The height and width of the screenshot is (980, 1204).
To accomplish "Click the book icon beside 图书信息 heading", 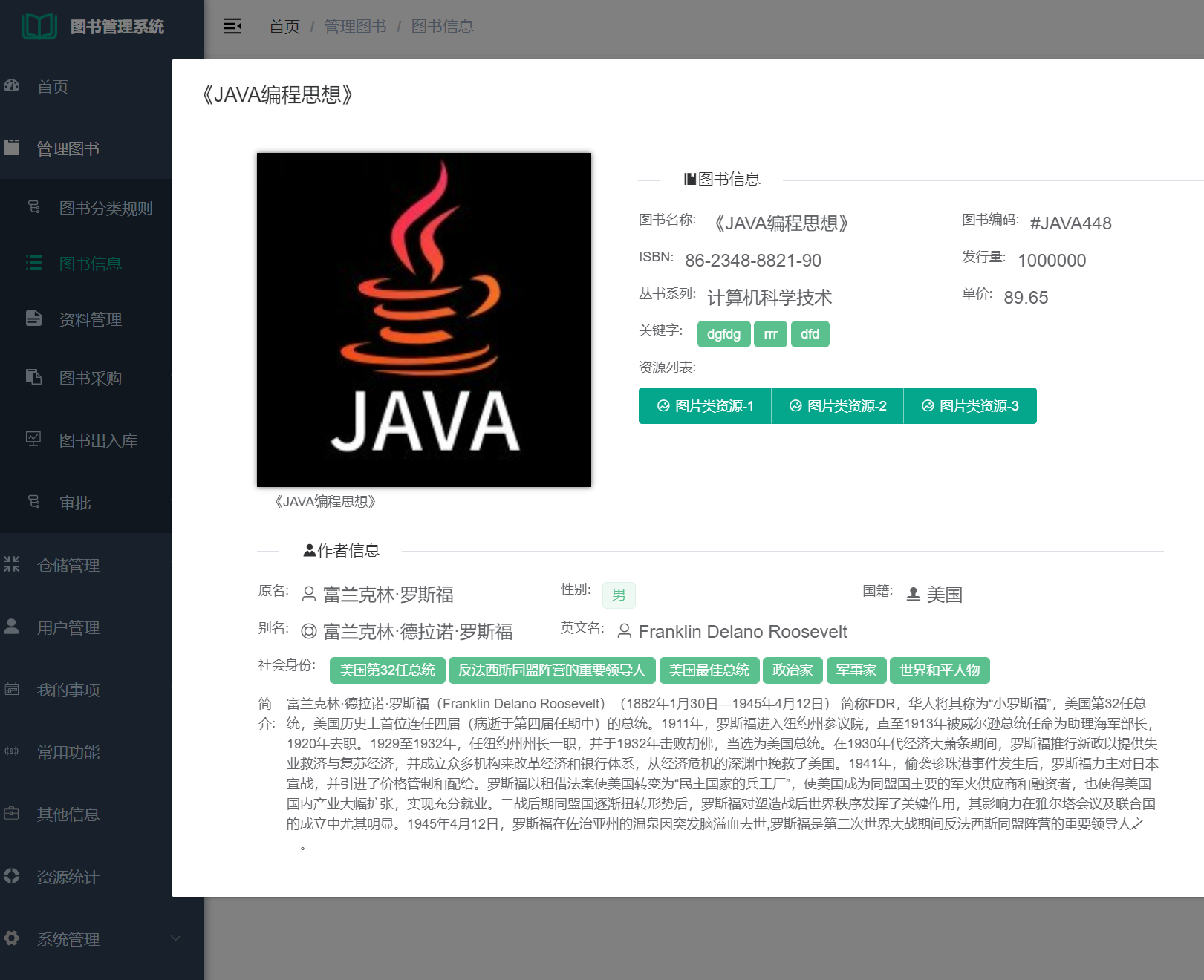I will (x=690, y=179).
